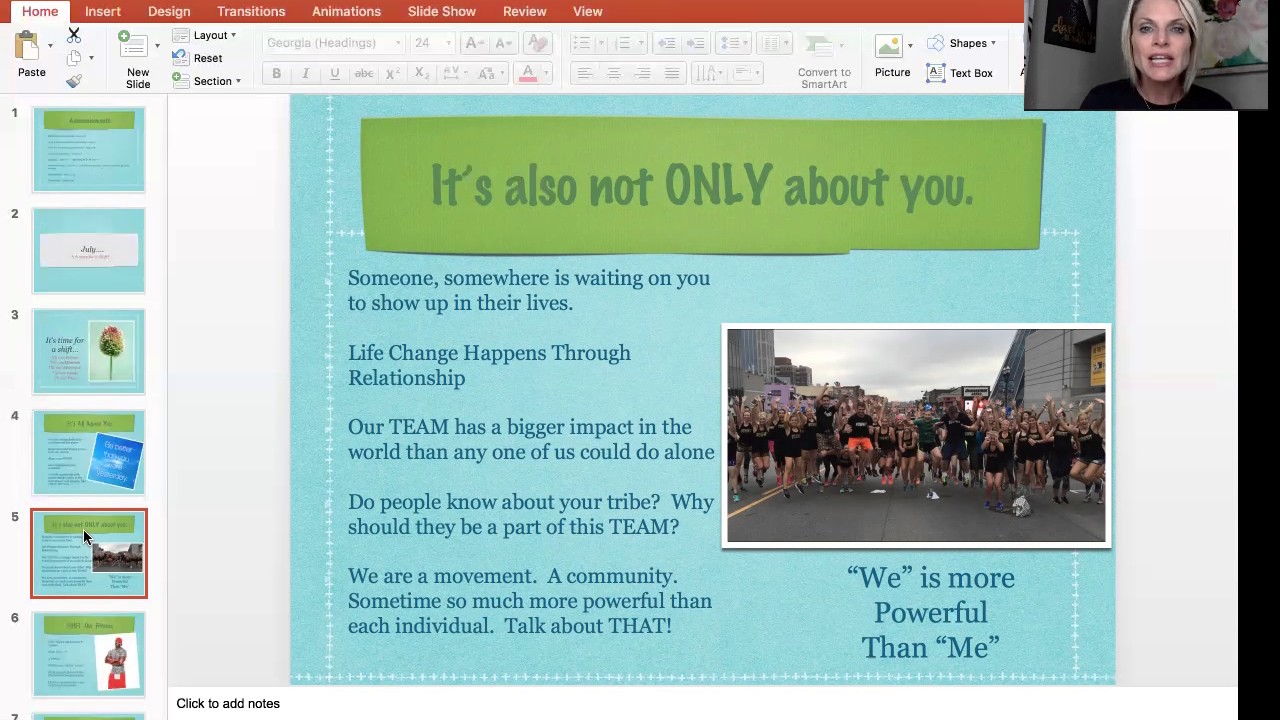
Task: Increase the list indent level
Action: click(x=695, y=43)
